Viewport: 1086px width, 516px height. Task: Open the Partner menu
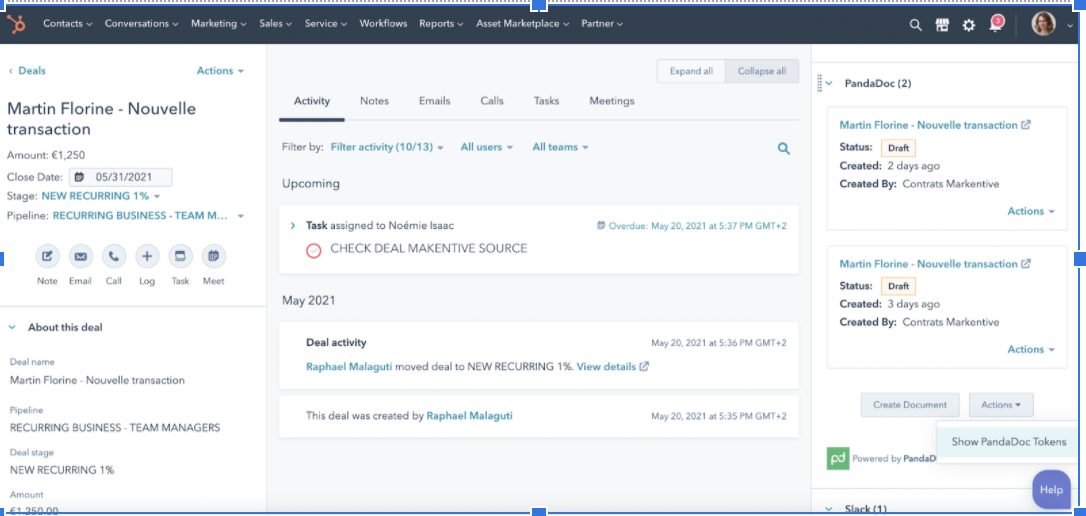[x=602, y=24]
